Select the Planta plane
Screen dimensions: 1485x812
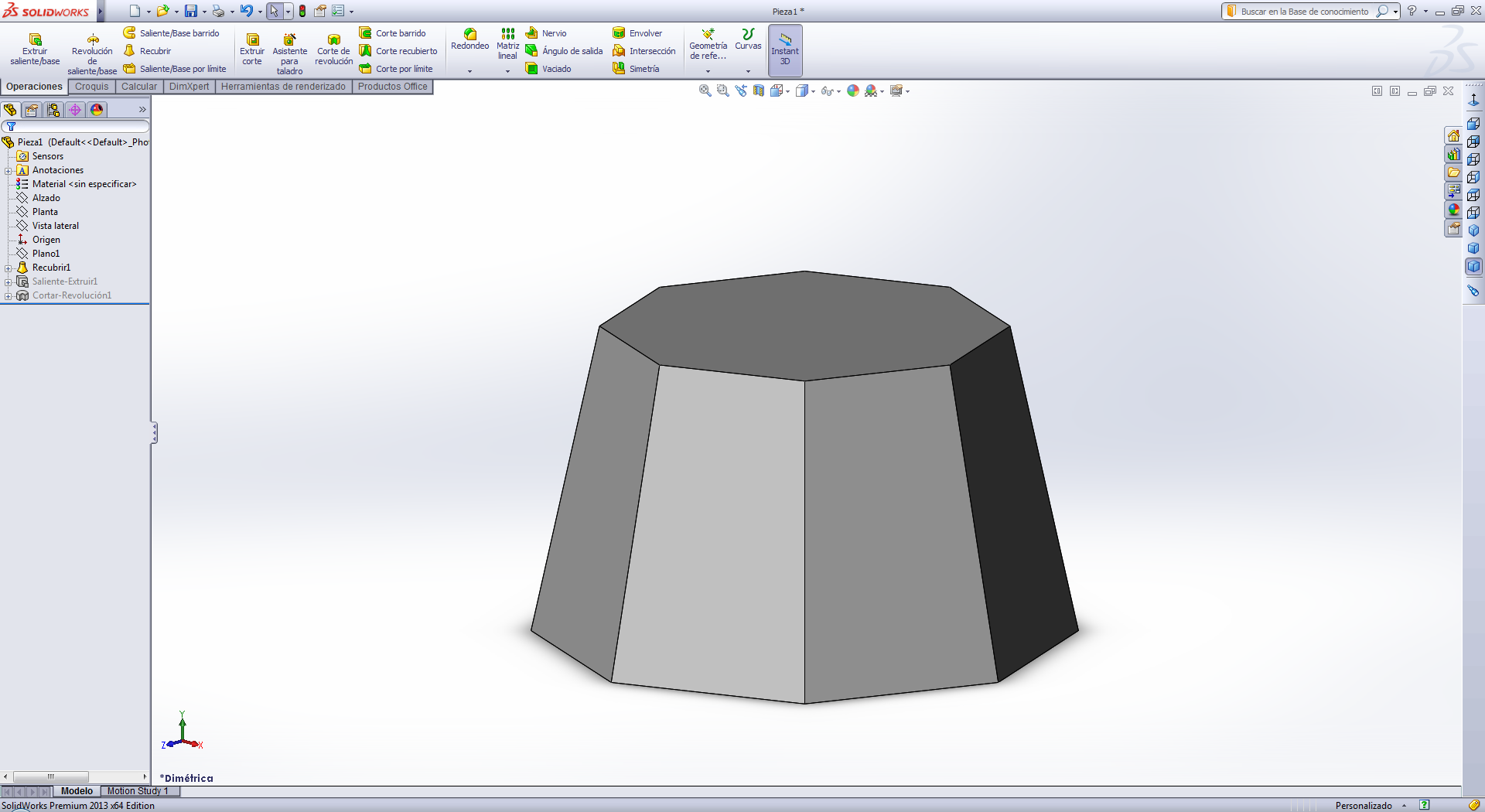pyautogui.click(x=45, y=212)
